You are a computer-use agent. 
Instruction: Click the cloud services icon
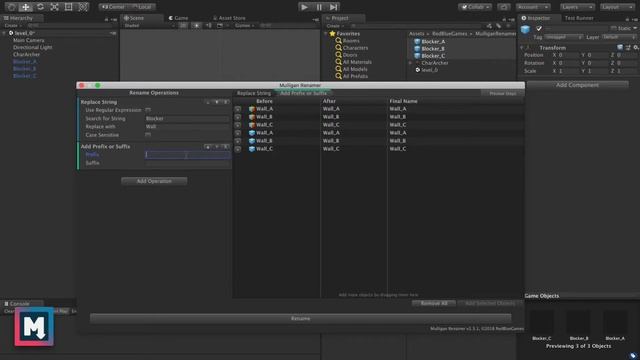pos(504,7)
